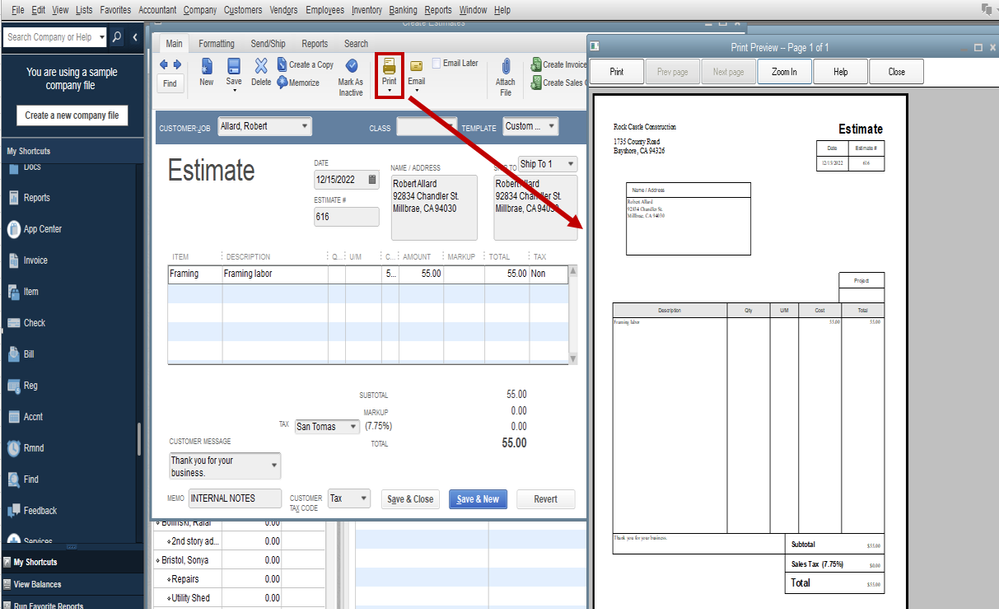Open the Ship To 1 dropdown
This screenshot has width=999, height=609.
(x=570, y=164)
